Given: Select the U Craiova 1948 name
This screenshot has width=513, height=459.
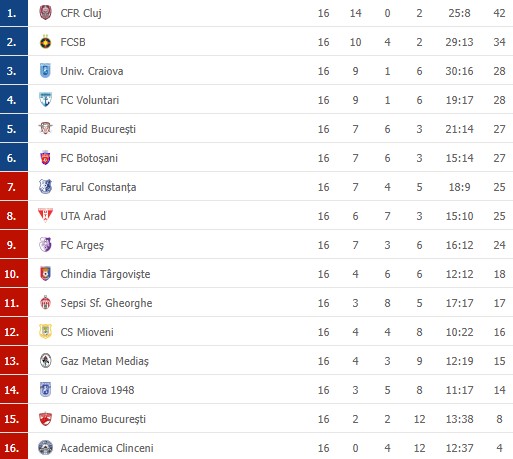Looking at the screenshot, I should (97, 390).
